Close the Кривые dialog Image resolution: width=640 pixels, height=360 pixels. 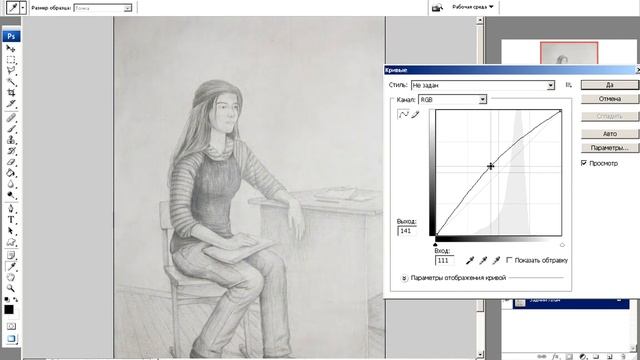[x=638, y=70]
